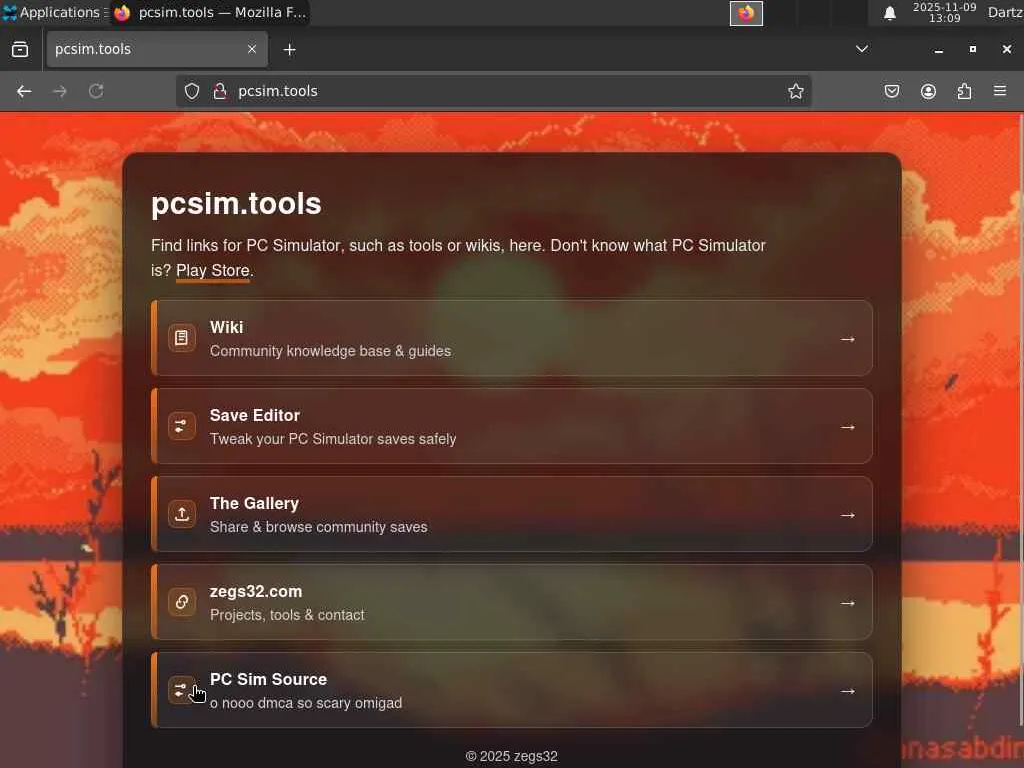This screenshot has width=1024, height=768.
Task: Click the site security padlock icon
Action: (x=220, y=91)
